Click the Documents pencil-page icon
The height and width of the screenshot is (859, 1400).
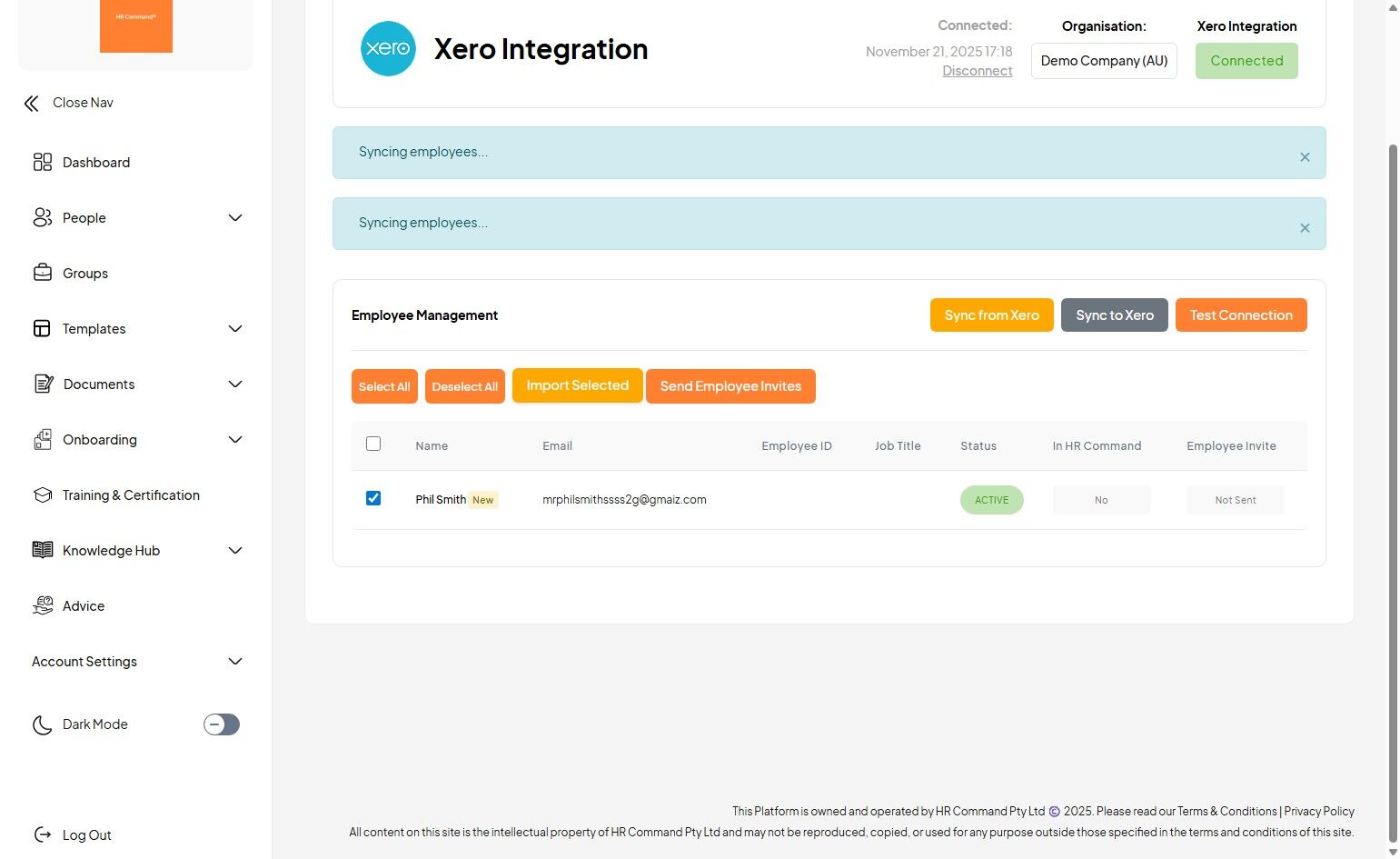coord(43,384)
